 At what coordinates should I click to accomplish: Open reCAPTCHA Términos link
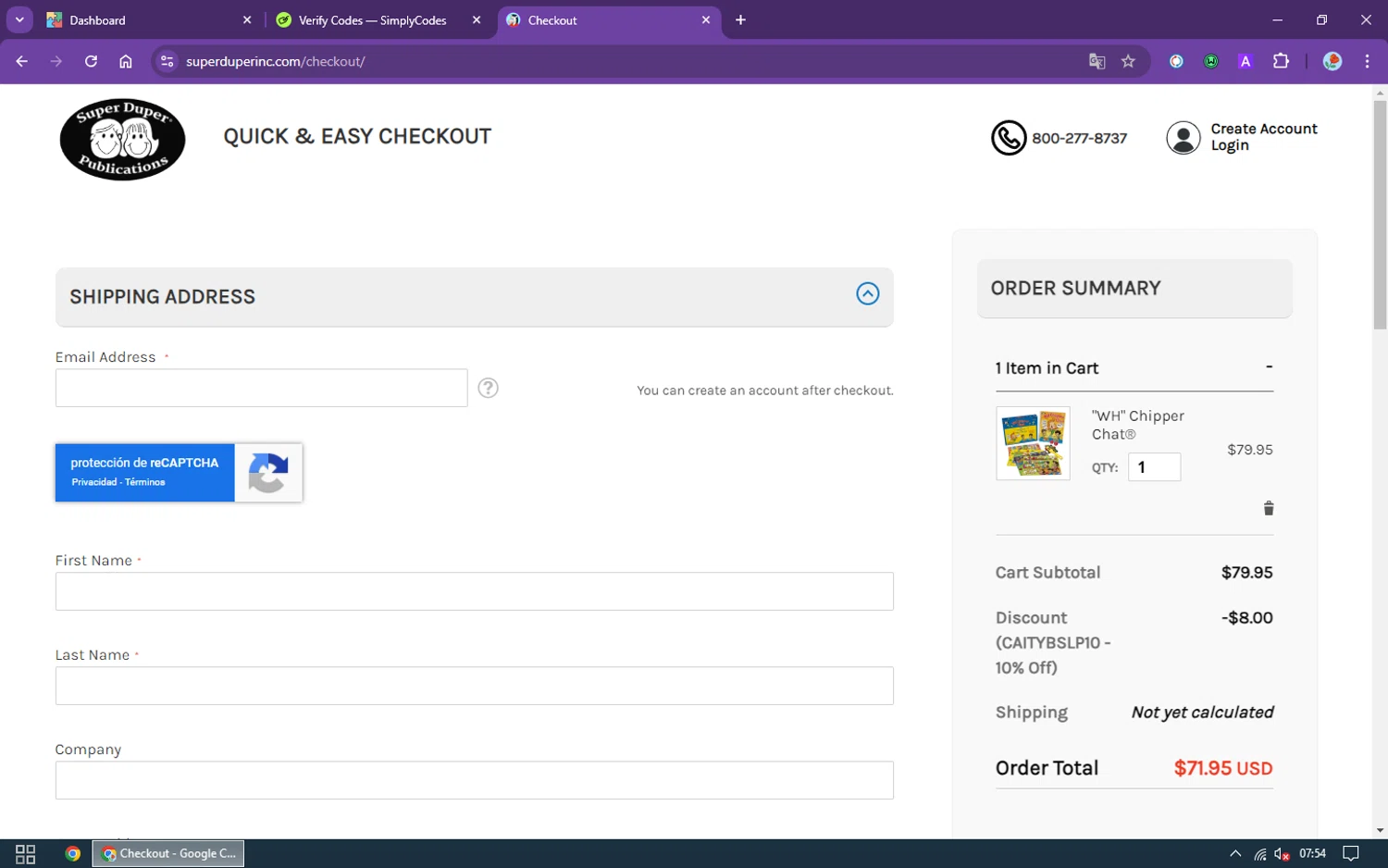pyautogui.click(x=145, y=482)
